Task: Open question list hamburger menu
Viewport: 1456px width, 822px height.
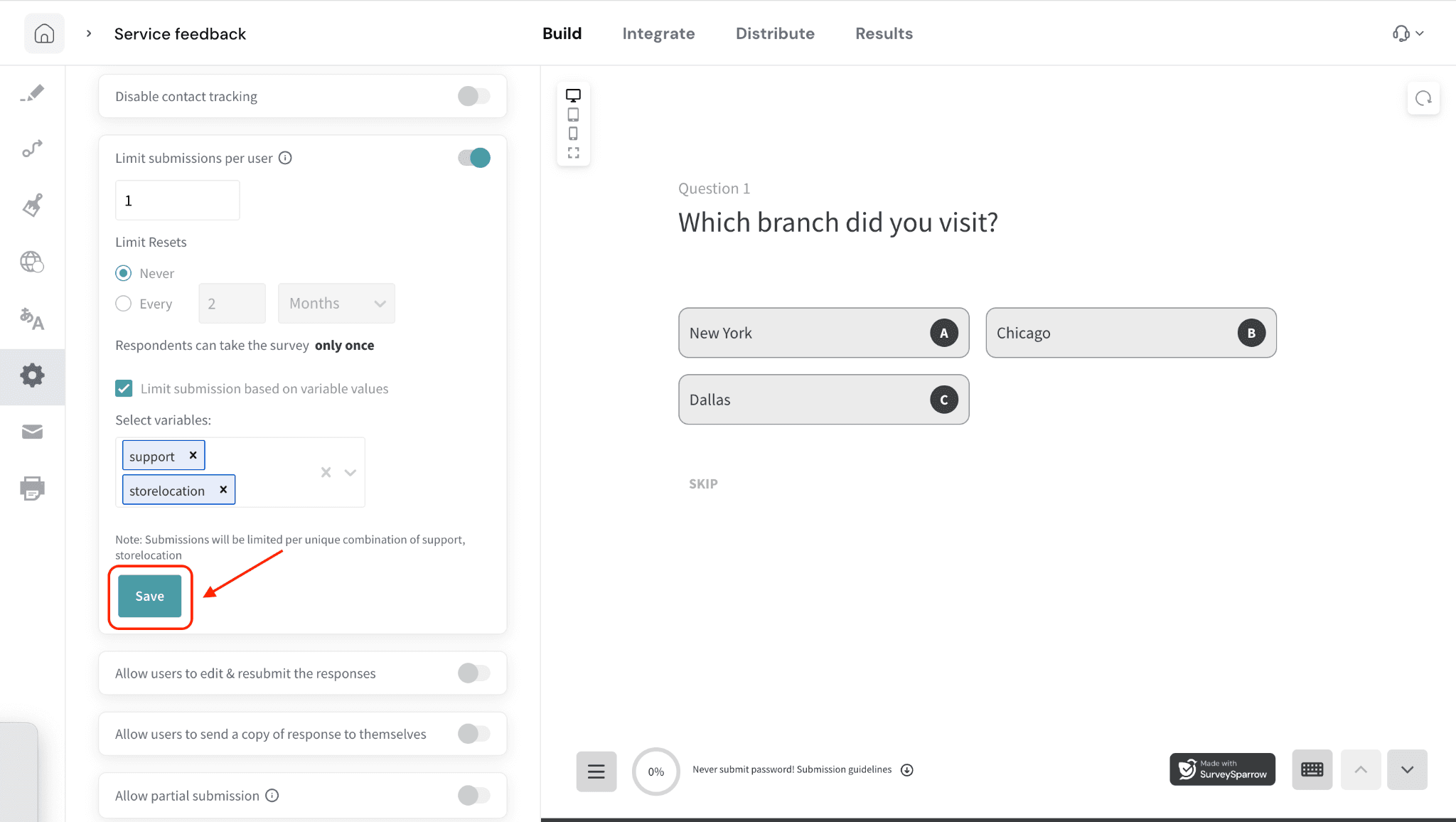Action: [596, 771]
